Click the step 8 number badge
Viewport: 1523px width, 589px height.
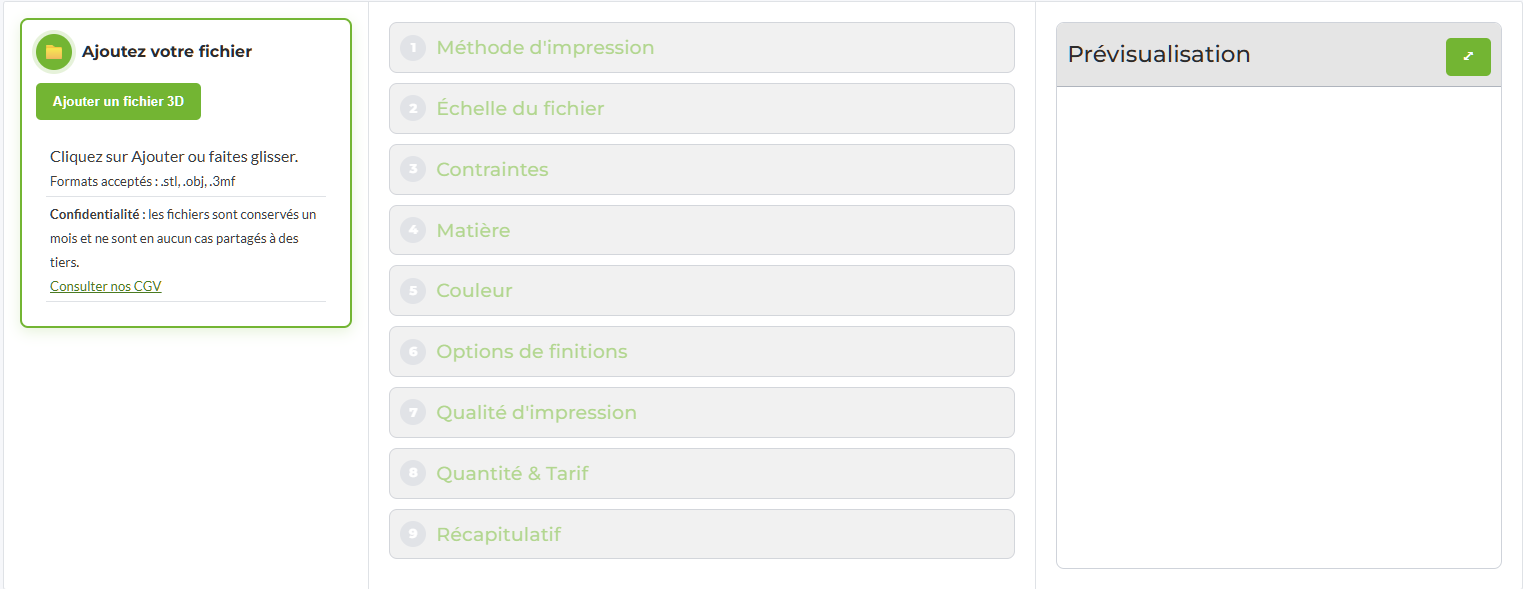click(x=413, y=473)
